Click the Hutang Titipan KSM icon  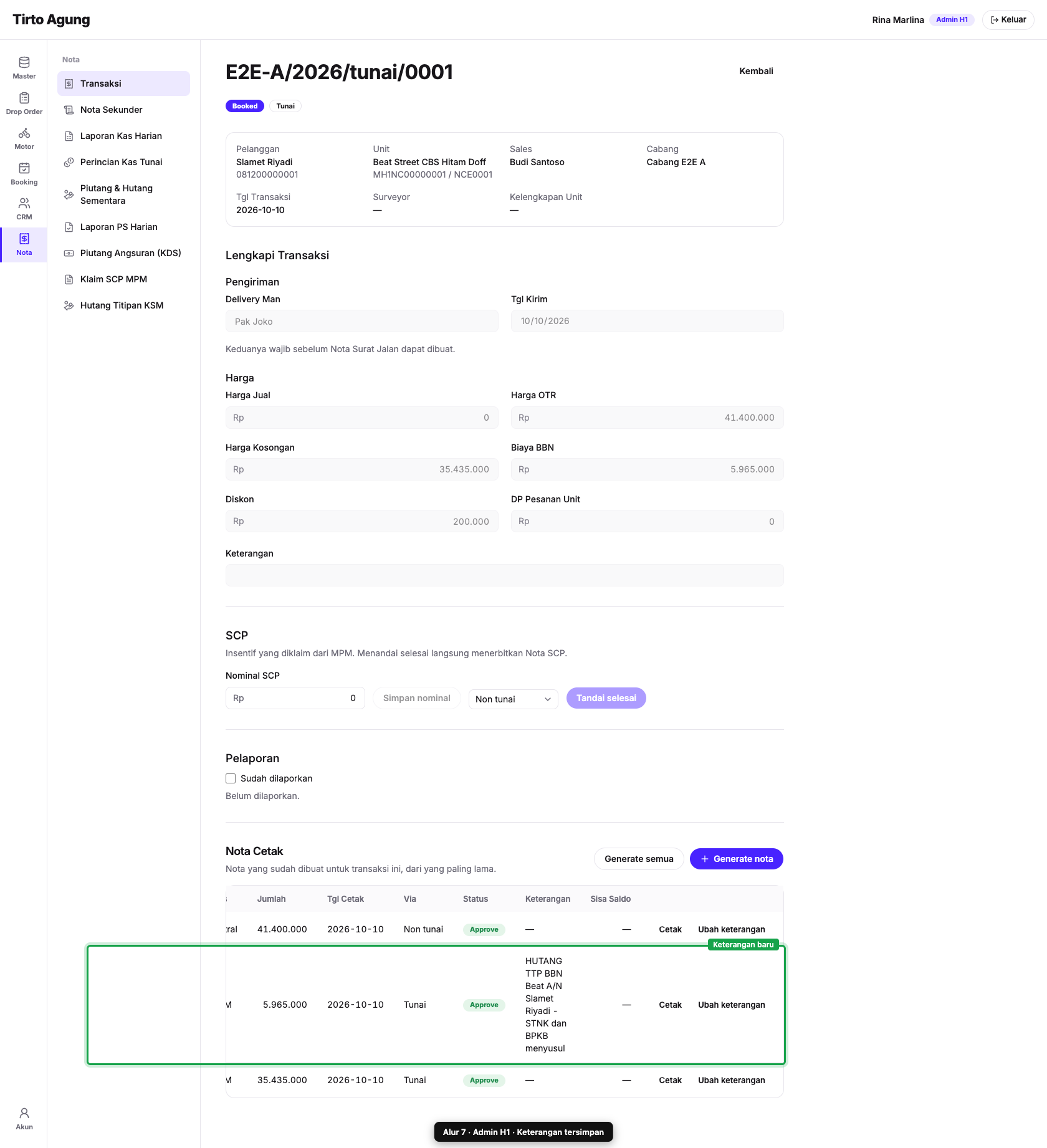pos(69,305)
